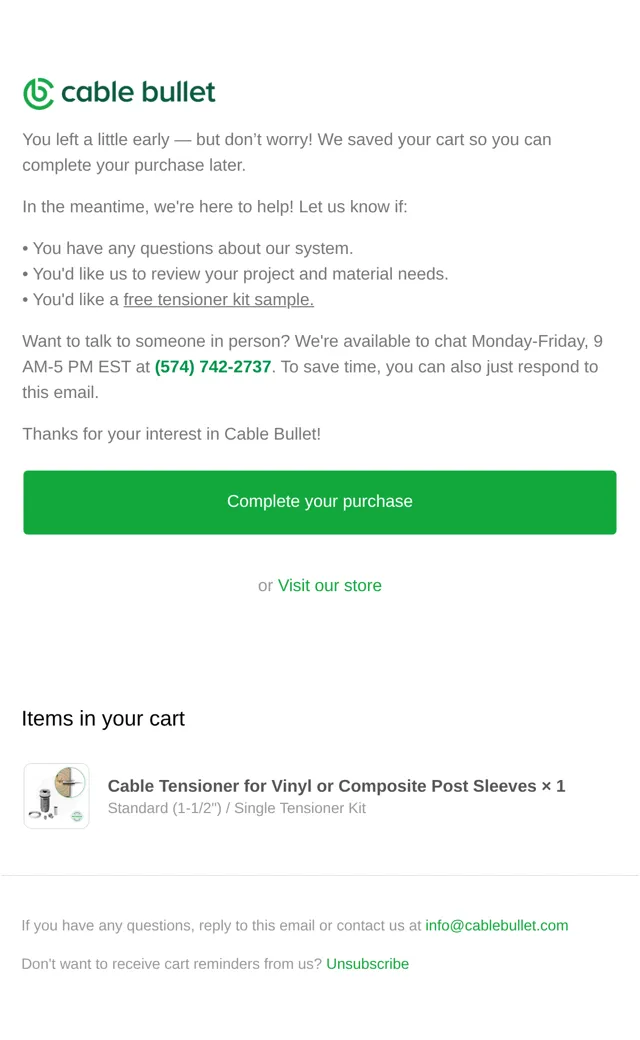The width and height of the screenshot is (640, 1040).
Task: Click the 'Thanks for your interest' line
Action: (x=172, y=434)
